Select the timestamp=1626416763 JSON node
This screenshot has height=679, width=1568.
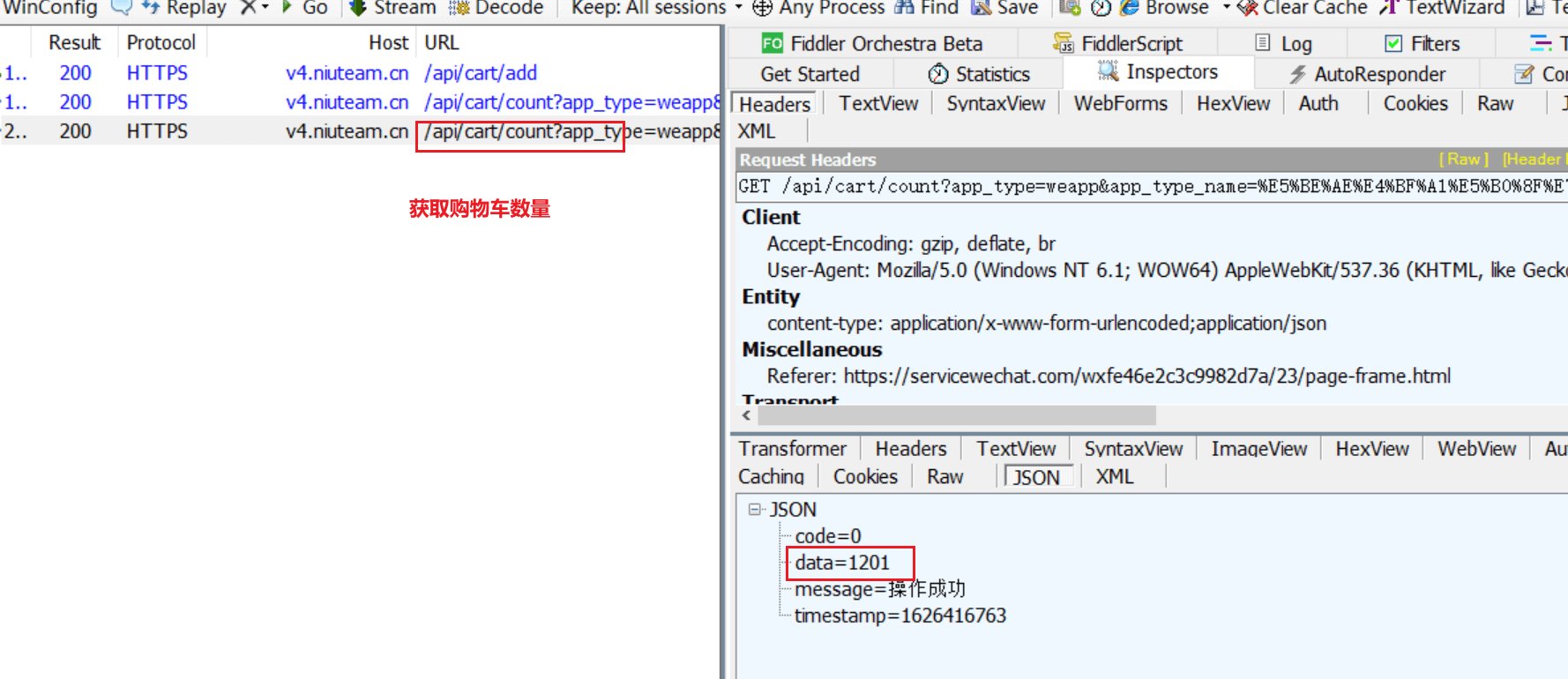tap(900, 616)
